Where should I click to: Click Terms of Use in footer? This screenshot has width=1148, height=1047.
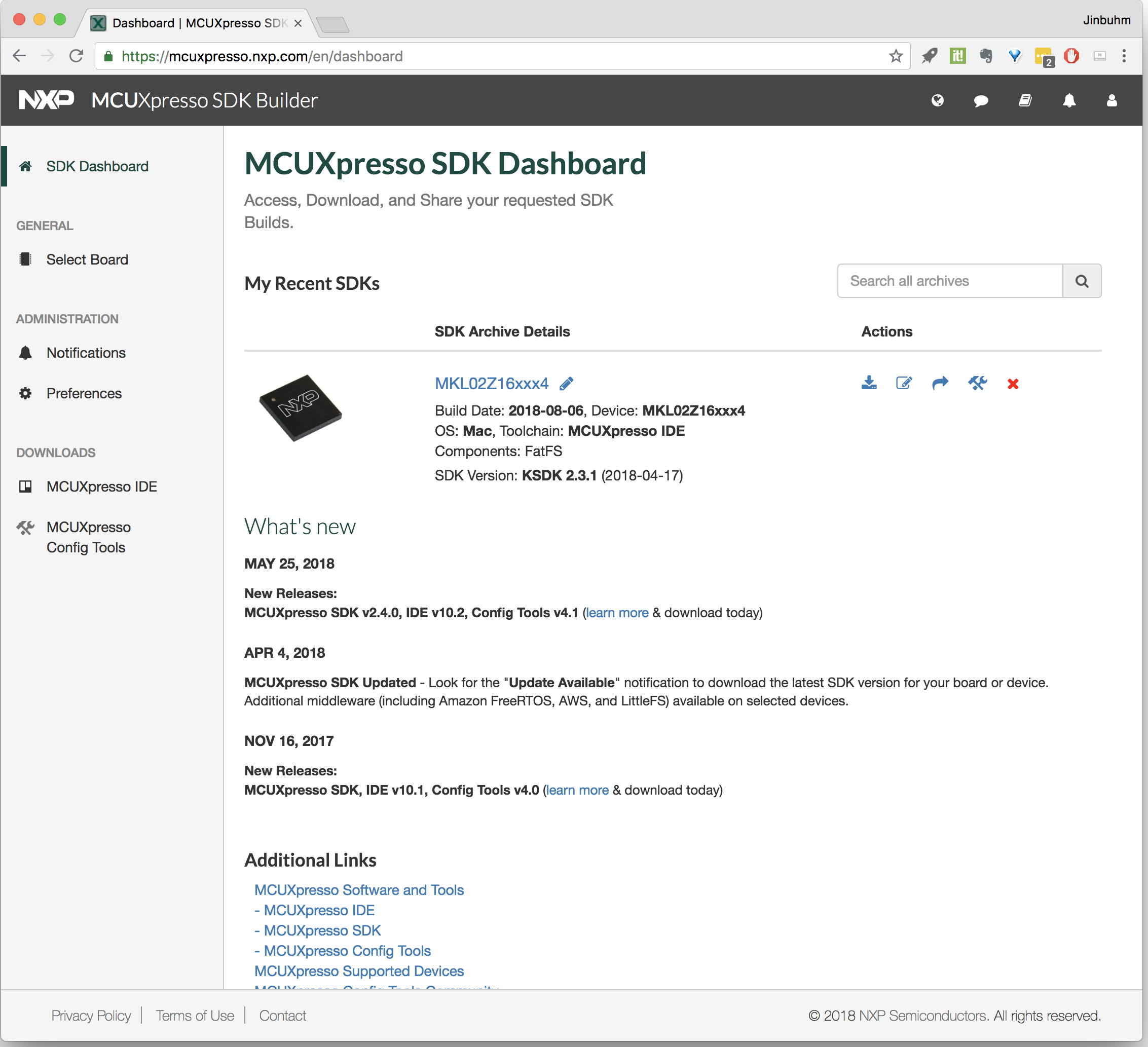click(195, 1016)
